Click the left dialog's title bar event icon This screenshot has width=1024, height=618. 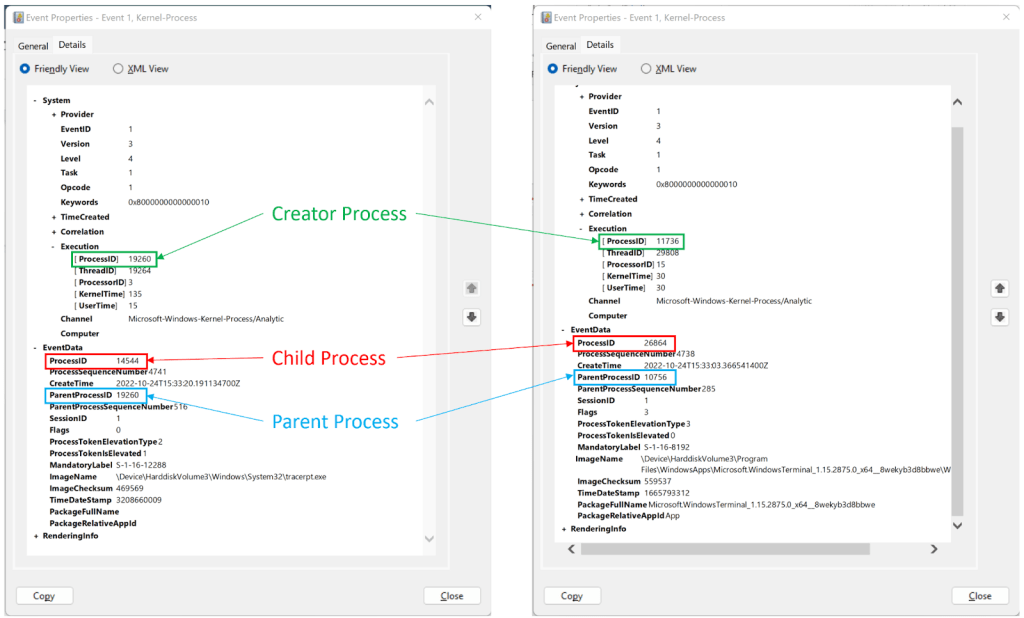coord(19,17)
